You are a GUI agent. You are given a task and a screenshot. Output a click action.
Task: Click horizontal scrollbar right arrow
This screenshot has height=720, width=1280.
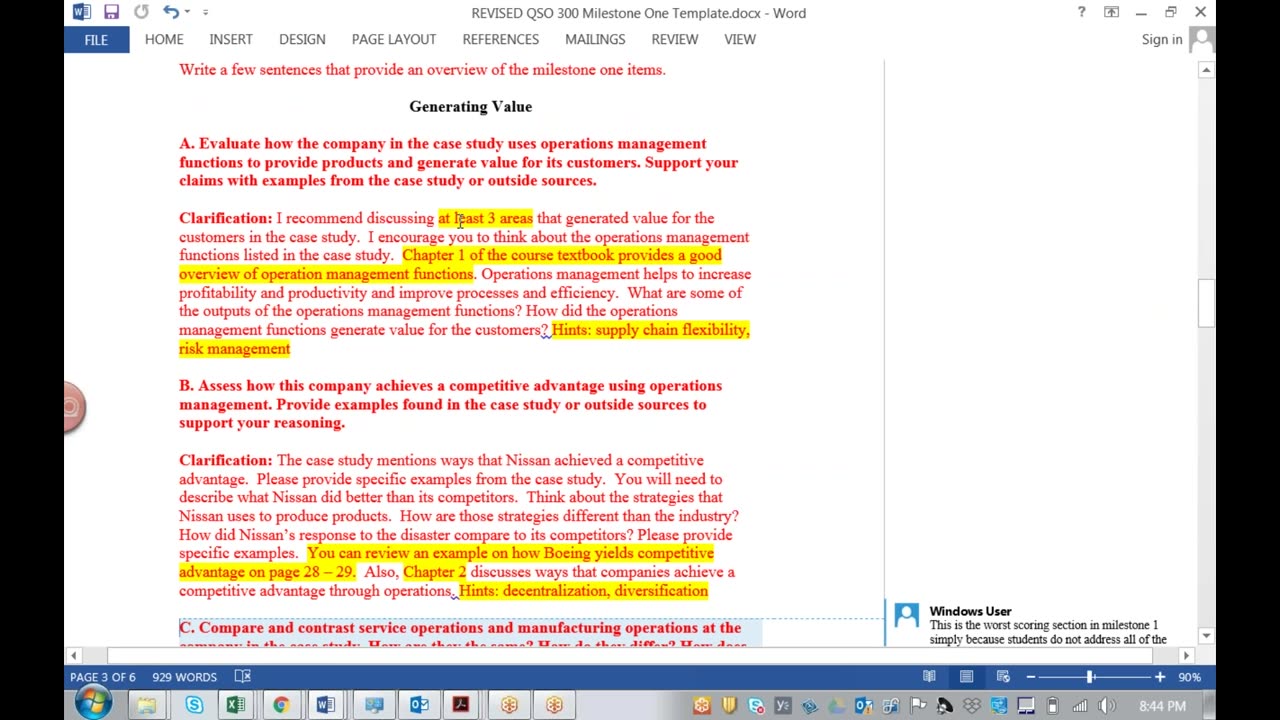tap(1186, 656)
